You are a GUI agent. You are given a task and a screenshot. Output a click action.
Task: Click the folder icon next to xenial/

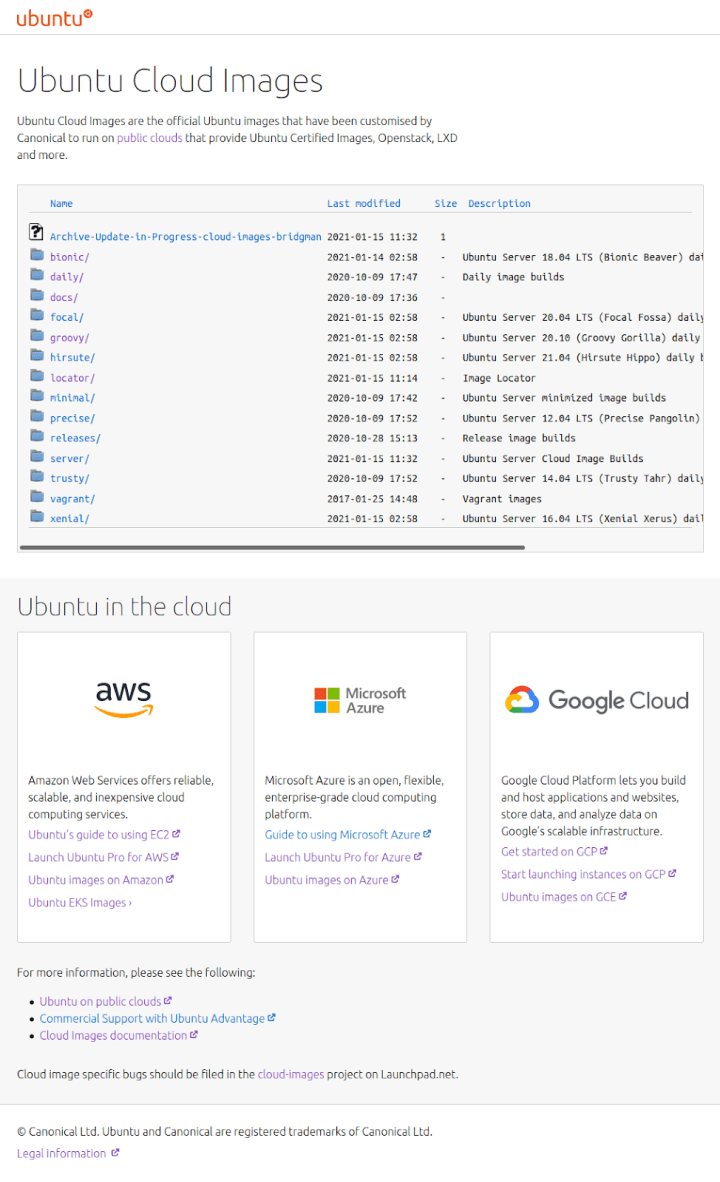tap(37, 516)
